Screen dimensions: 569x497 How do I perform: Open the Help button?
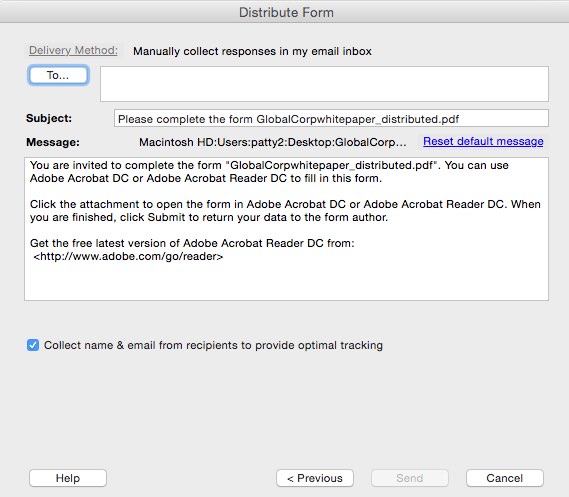[68, 478]
